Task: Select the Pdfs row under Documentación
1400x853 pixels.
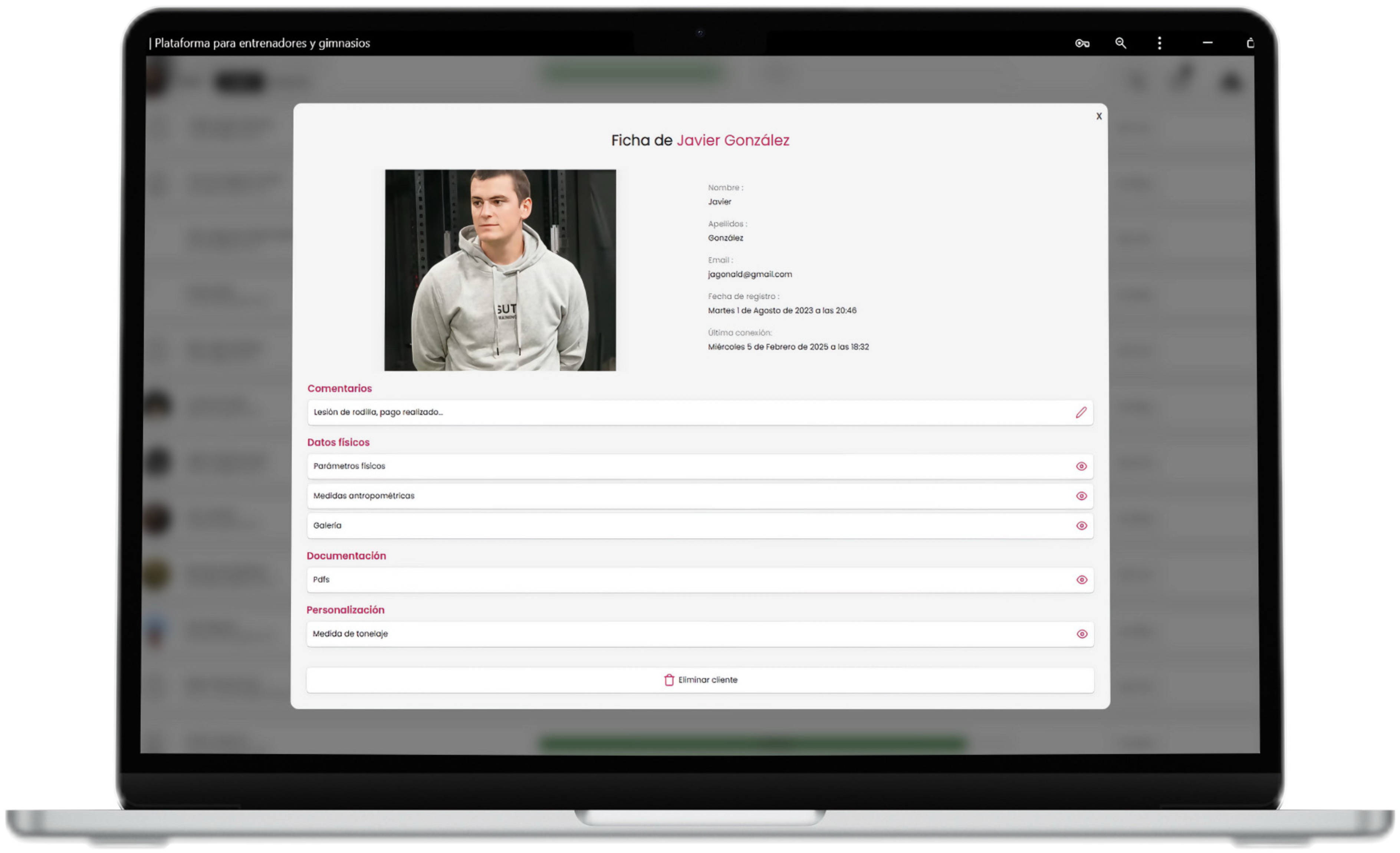Action: [682, 580]
